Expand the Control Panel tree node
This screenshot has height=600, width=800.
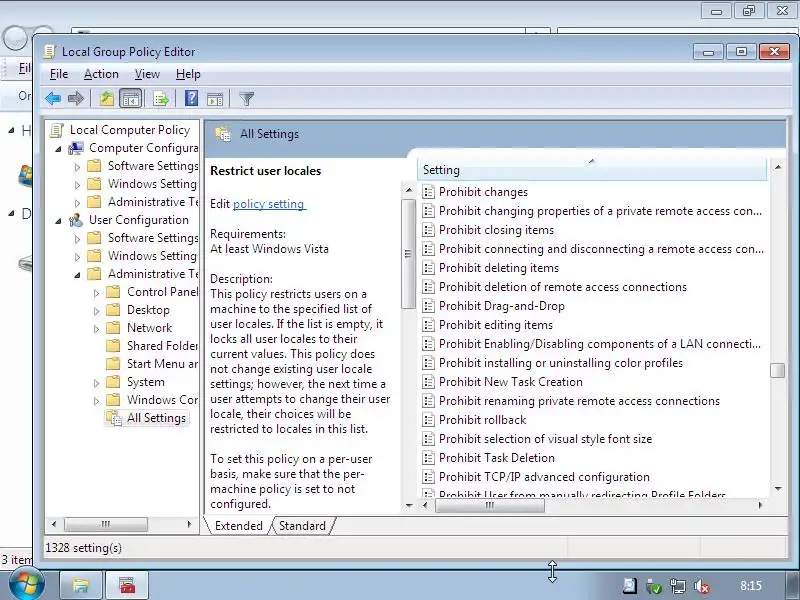point(96,293)
